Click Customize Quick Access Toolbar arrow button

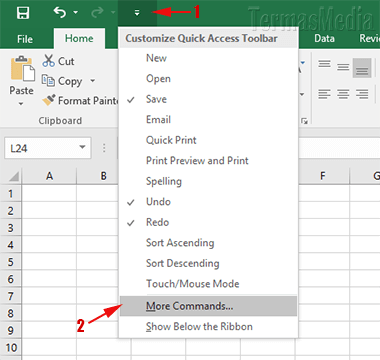pos(137,13)
